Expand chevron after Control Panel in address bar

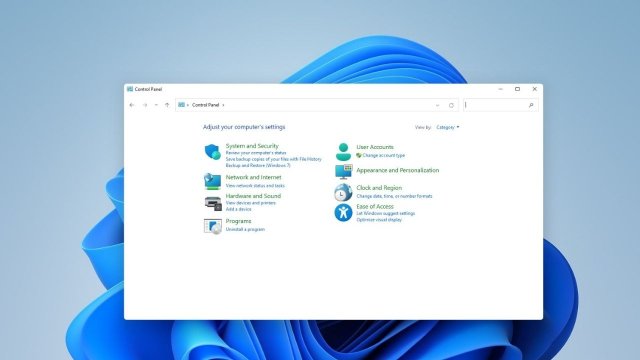(223, 105)
